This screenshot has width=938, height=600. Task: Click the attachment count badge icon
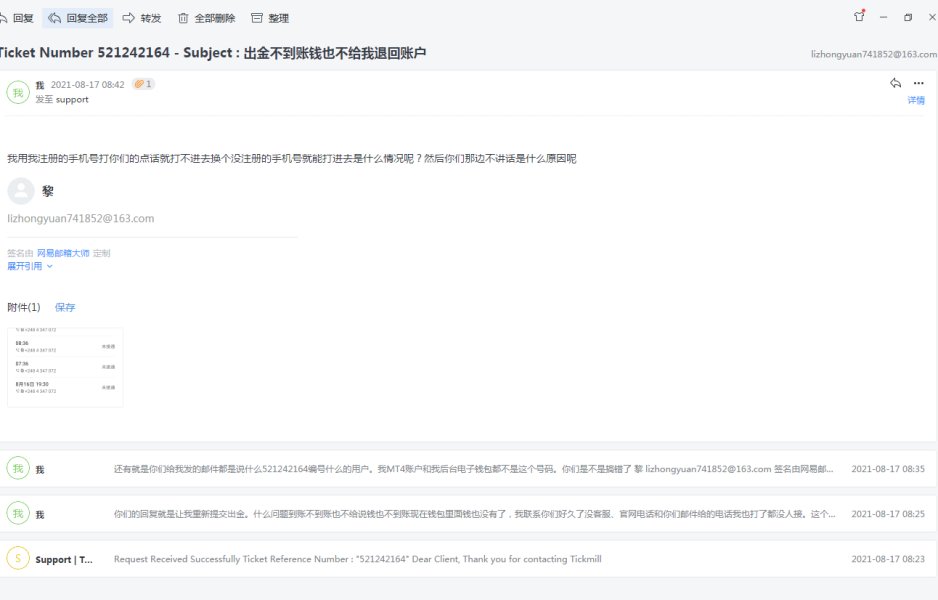(143, 84)
